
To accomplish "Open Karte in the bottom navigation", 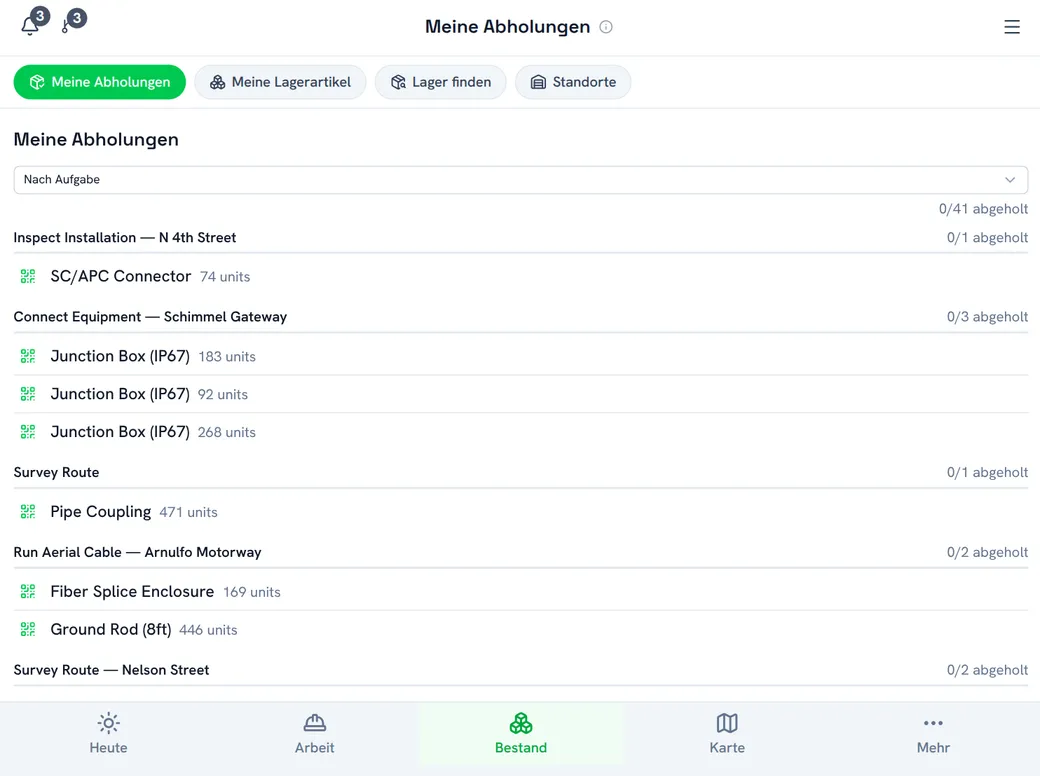I will coord(727,734).
